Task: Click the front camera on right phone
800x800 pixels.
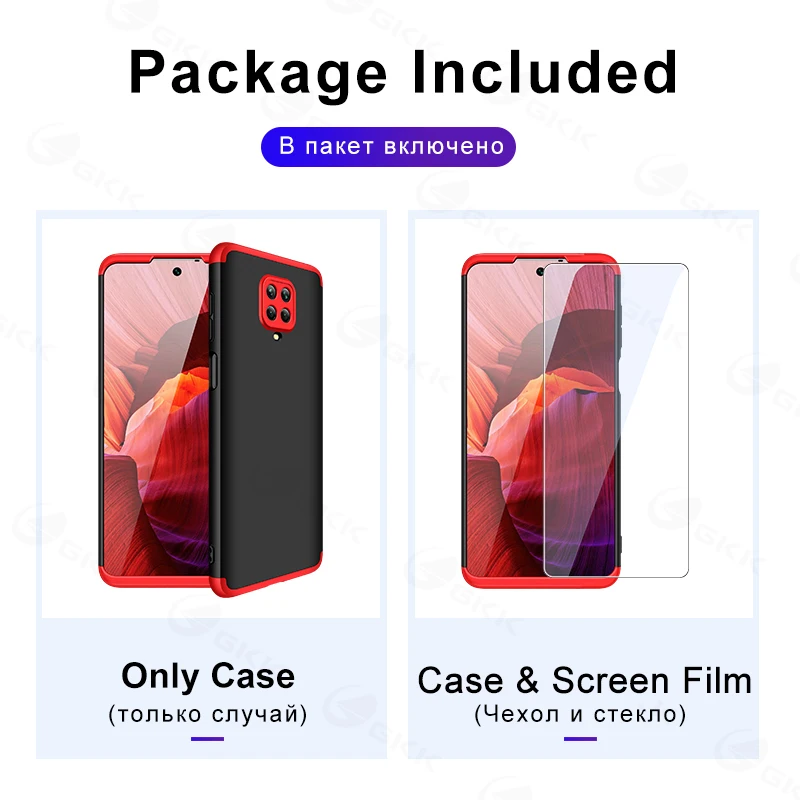Action: (540, 271)
